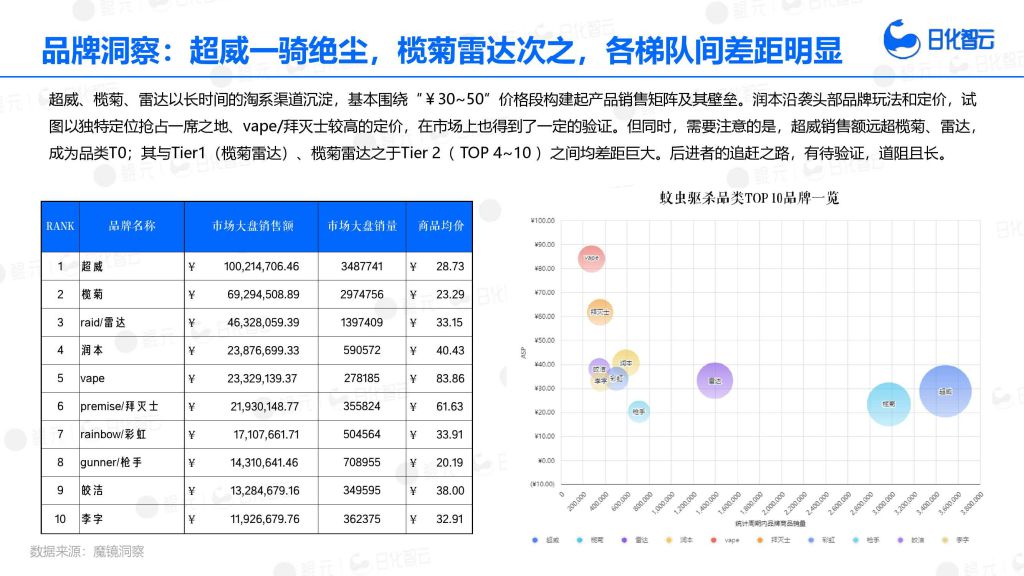Image resolution: width=1024 pixels, height=576 pixels.
Task: Click the data source note 数据来源：魔镜洞察
Action: (x=87, y=552)
